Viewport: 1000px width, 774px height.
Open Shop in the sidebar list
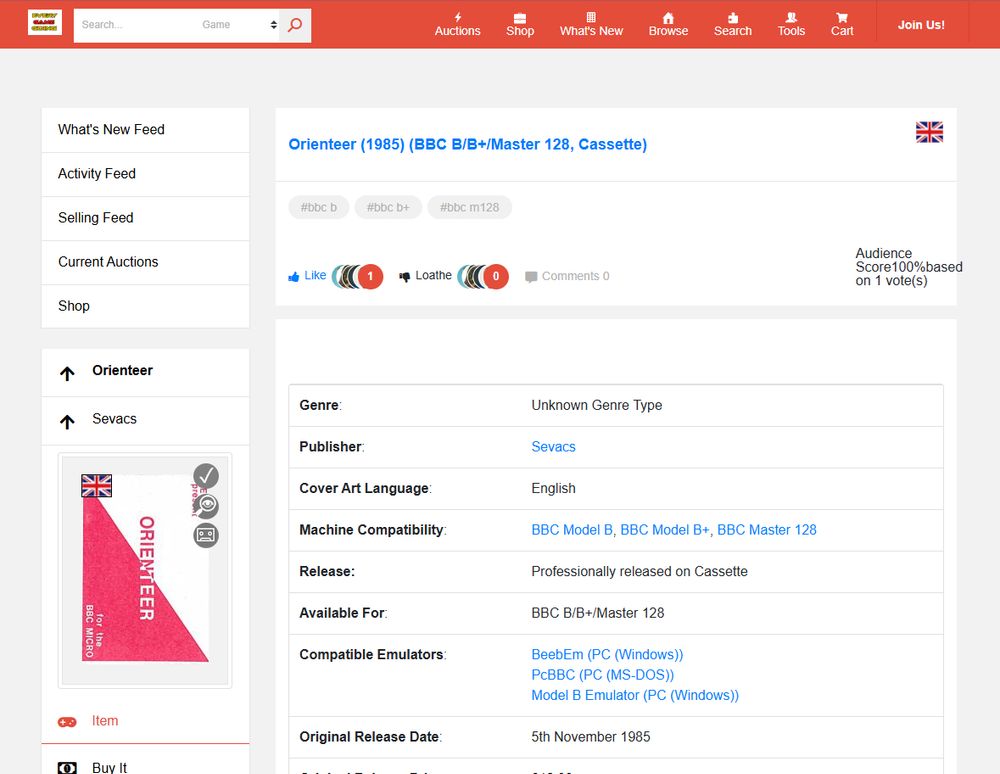145,305
